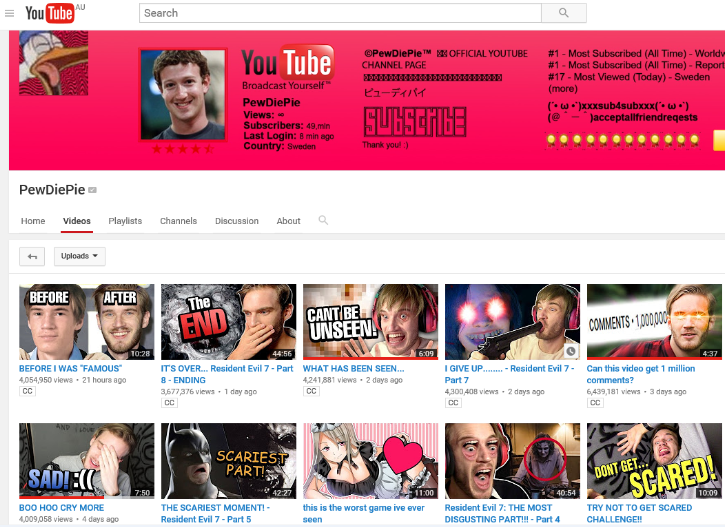Image resolution: width=725 pixels, height=527 pixels.
Task: Click the red glowing eyes gun thumbnail
Action: (x=512, y=322)
